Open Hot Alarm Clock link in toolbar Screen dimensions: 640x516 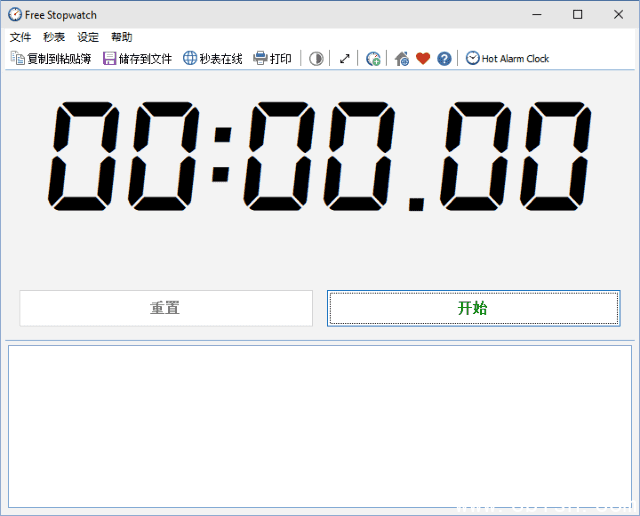(507, 59)
